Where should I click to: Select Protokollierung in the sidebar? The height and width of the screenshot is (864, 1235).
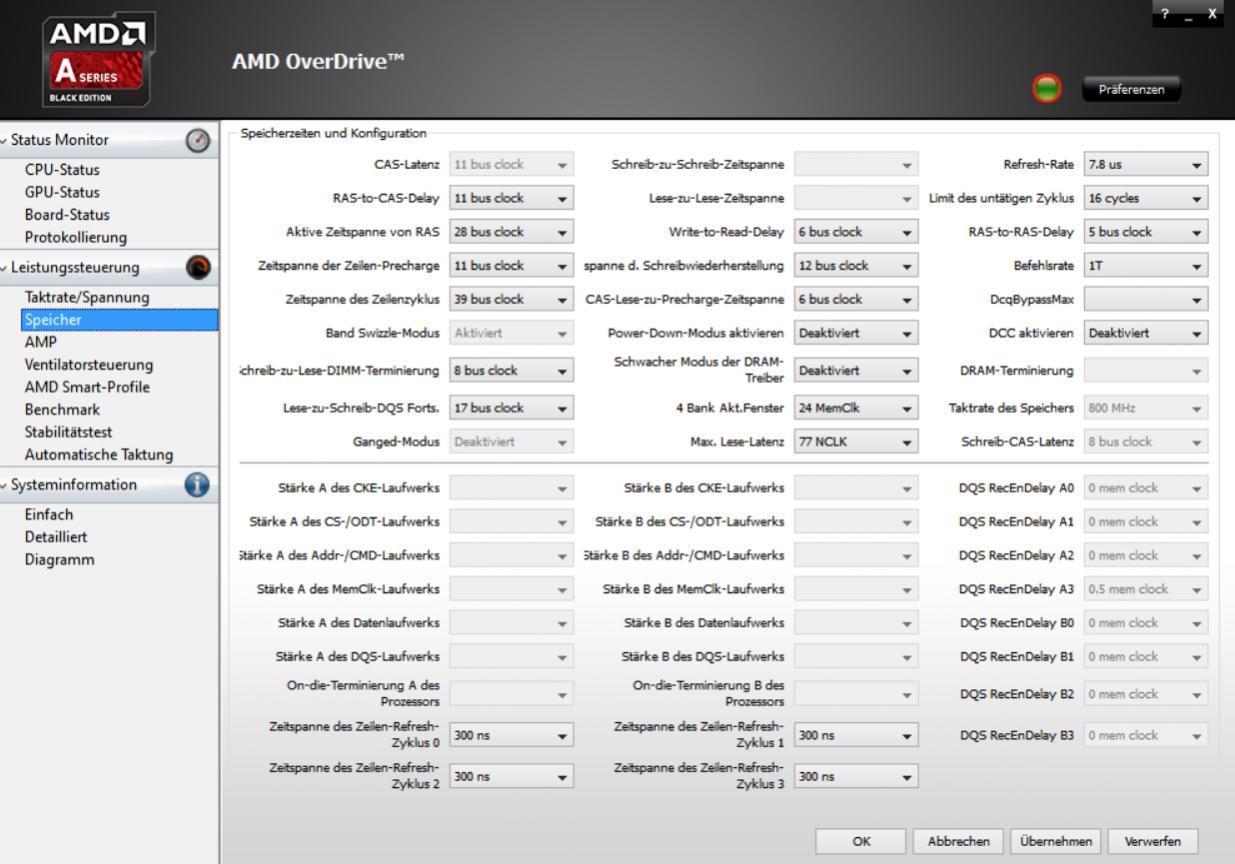[x=76, y=237]
